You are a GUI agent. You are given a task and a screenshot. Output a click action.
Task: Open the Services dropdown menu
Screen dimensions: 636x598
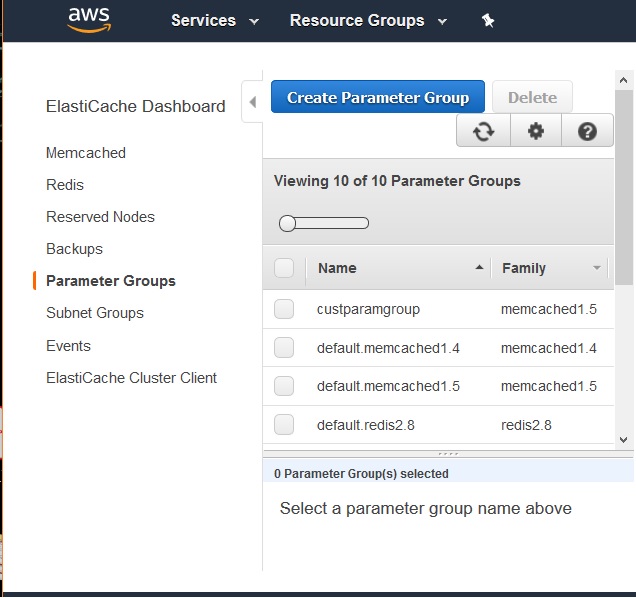214,20
